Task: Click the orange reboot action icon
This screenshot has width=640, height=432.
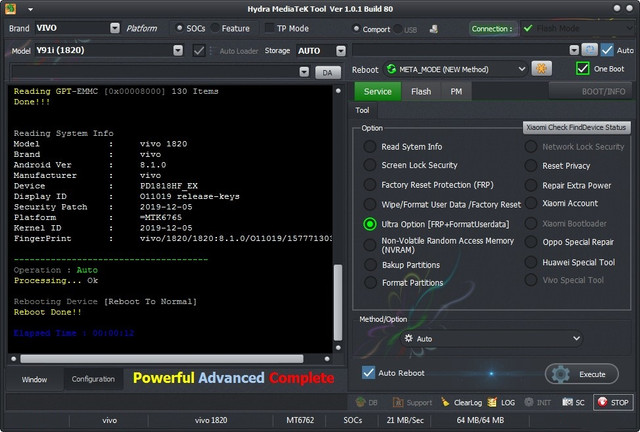Action: coord(542,68)
